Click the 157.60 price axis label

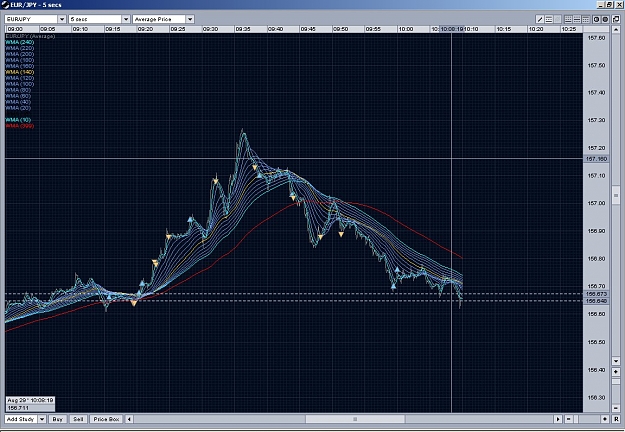point(596,38)
